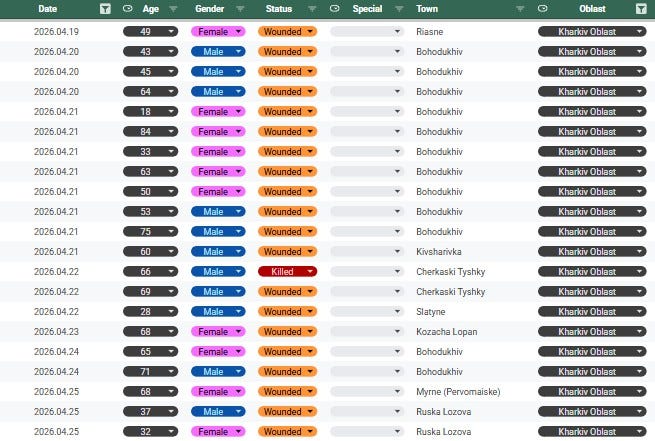This screenshot has height=441, width=655.
Task: Open the age 33 dropdown chip
Action: (150, 152)
